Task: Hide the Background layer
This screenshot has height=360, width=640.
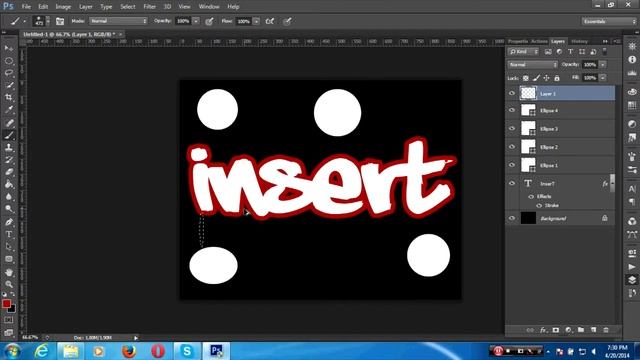Action: coord(512,218)
